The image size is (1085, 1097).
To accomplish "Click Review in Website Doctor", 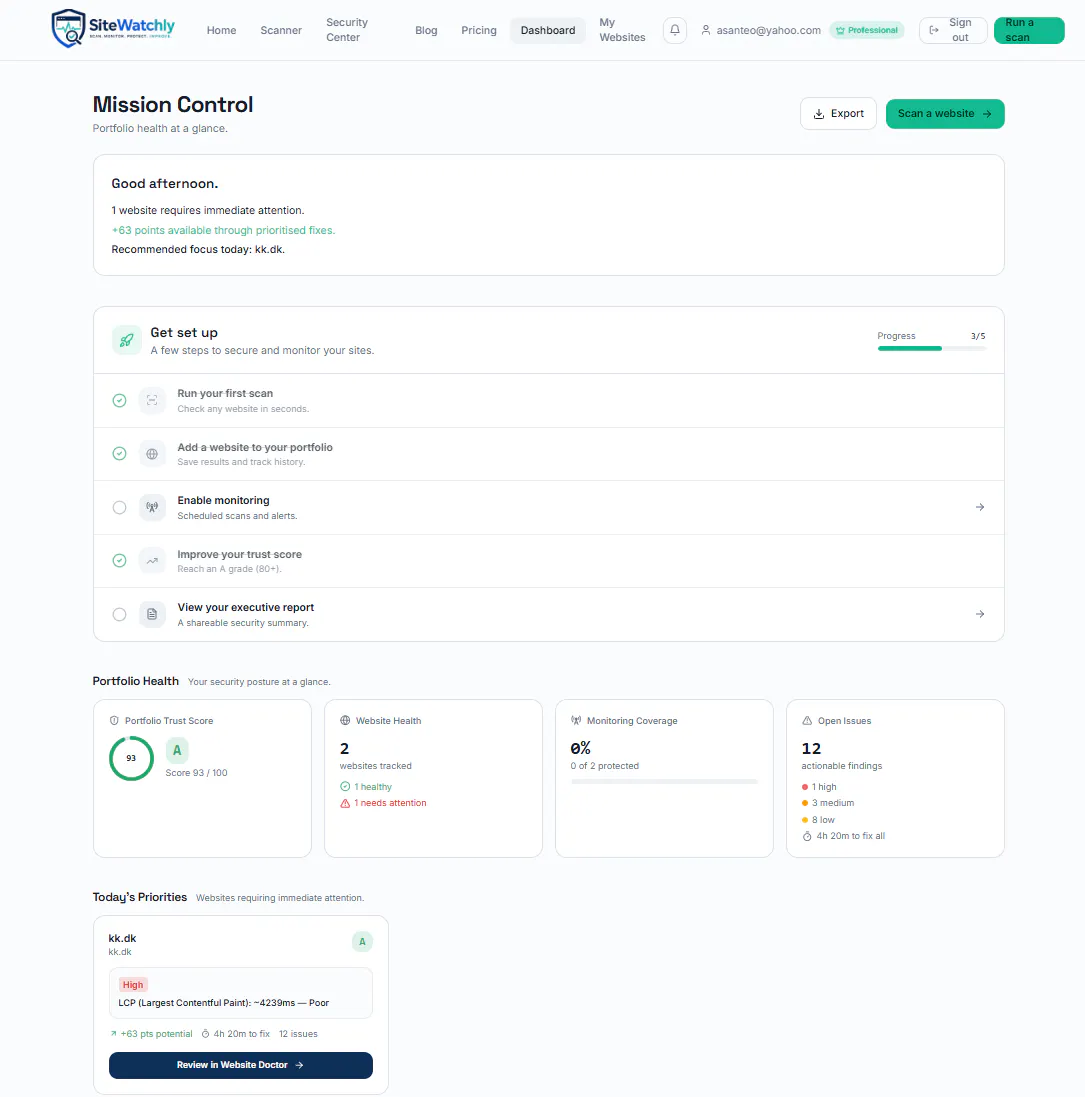I will point(241,1065).
